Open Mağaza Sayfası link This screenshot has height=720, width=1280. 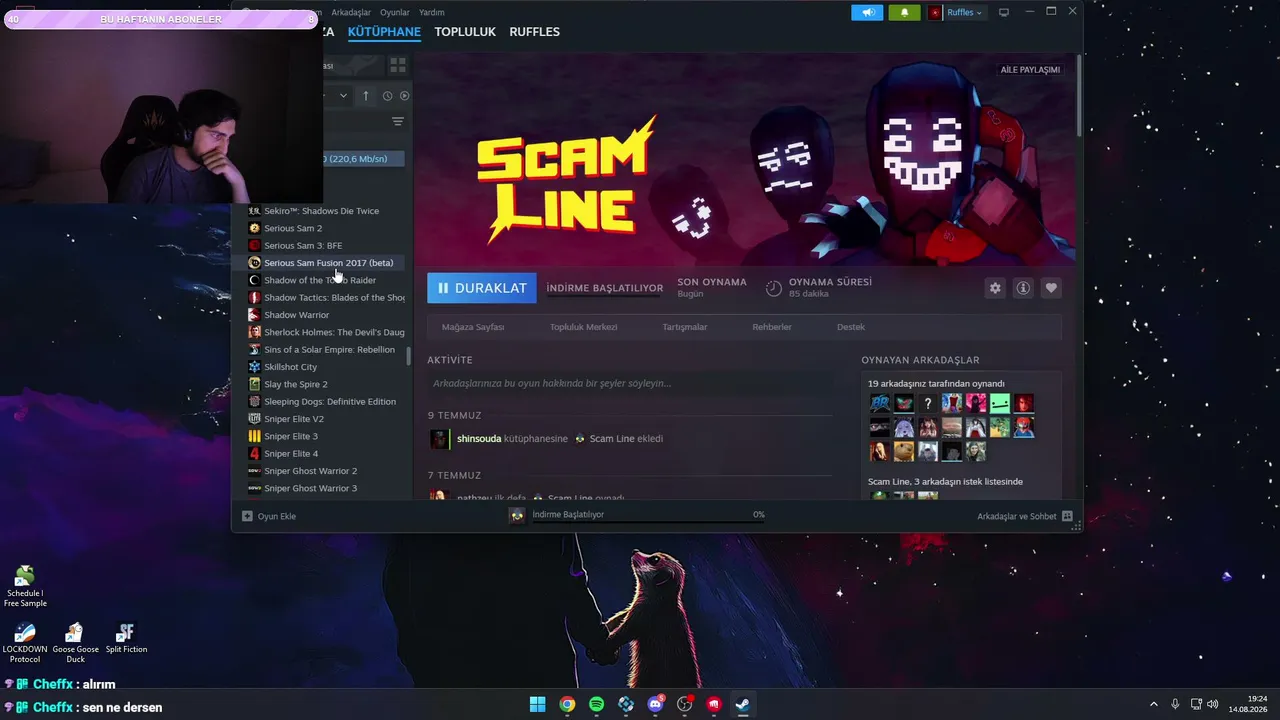pos(473,327)
